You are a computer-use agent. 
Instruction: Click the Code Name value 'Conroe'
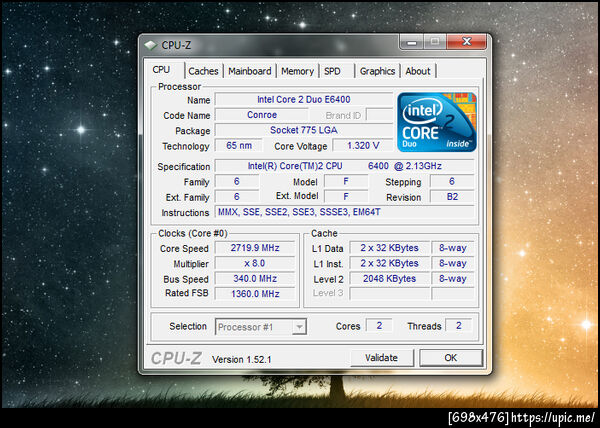coord(262,115)
